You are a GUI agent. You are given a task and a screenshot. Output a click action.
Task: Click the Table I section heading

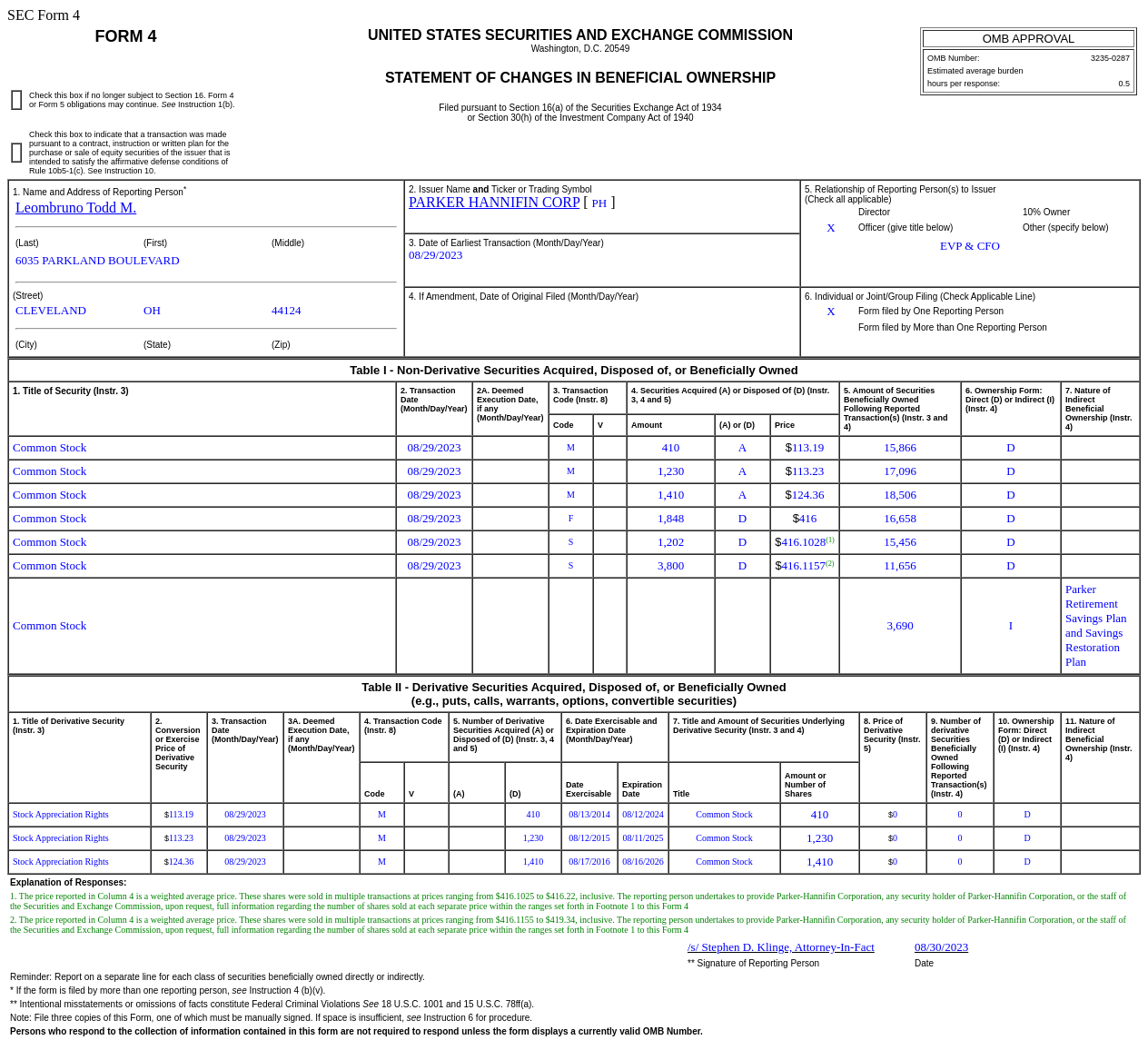click(x=574, y=371)
